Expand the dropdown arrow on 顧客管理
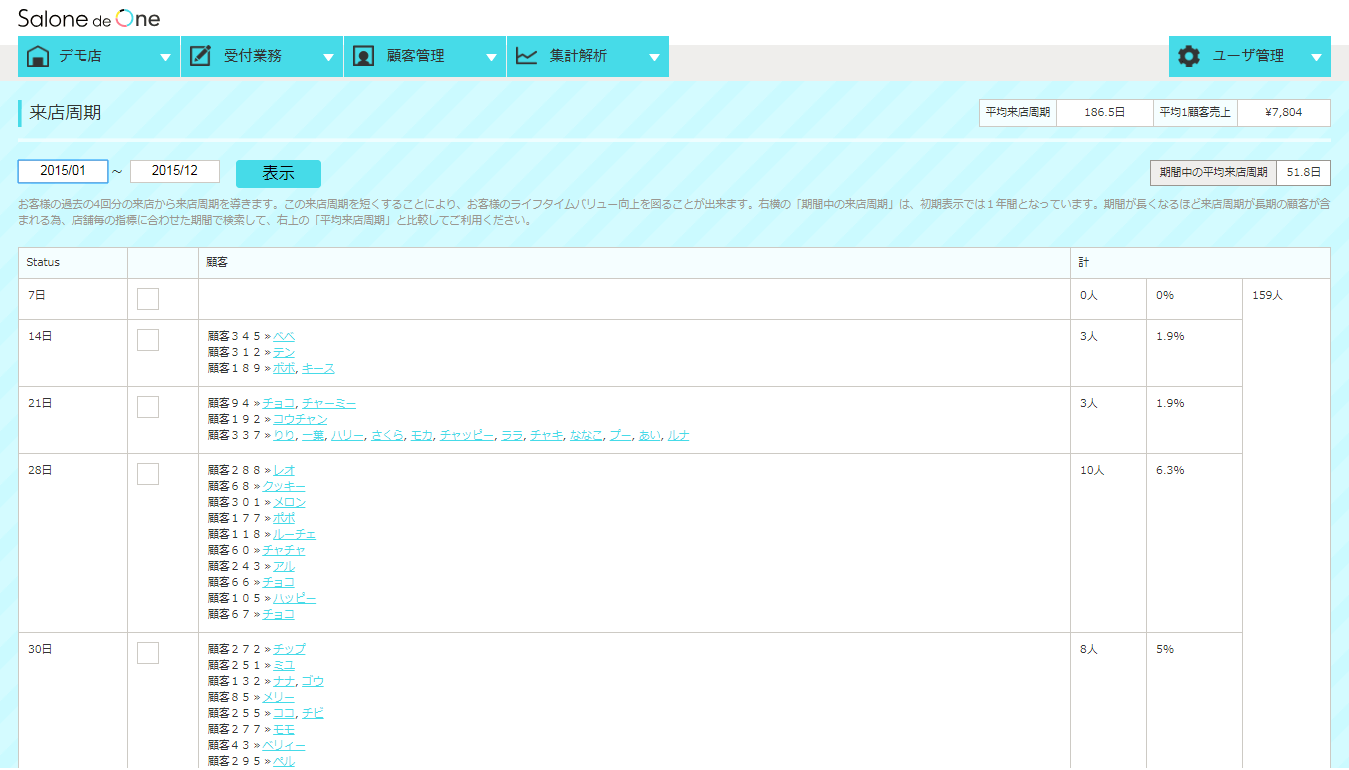The height and width of the screenshot is (770, 1349). click(x=491, y=56)
